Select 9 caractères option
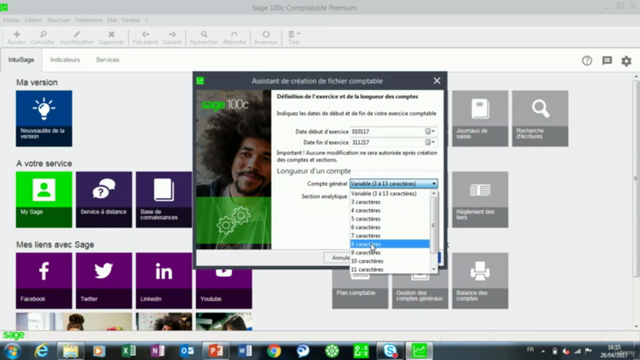 click(x=390, y=253)
